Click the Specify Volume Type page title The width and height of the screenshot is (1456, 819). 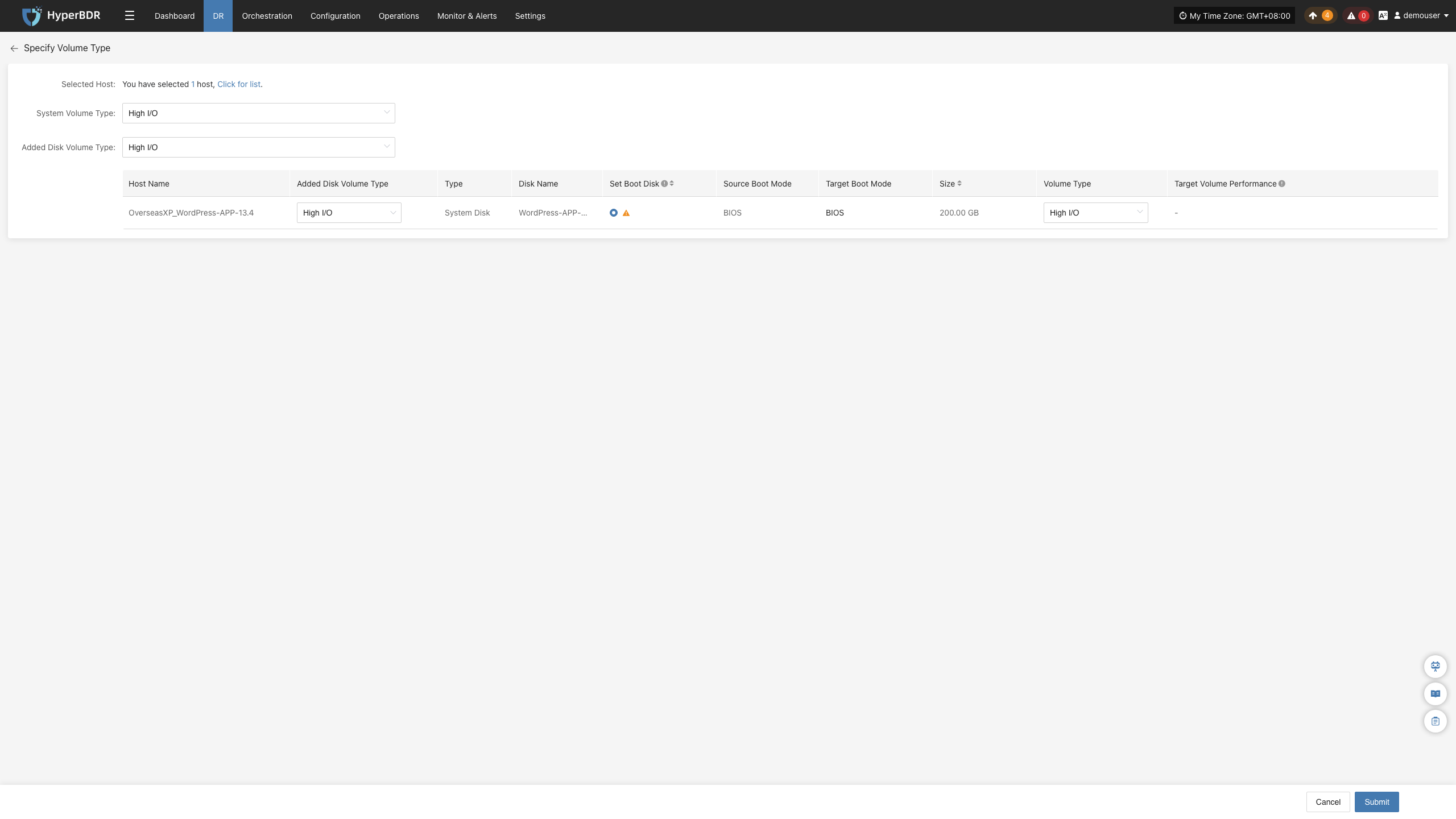[67, 48]
